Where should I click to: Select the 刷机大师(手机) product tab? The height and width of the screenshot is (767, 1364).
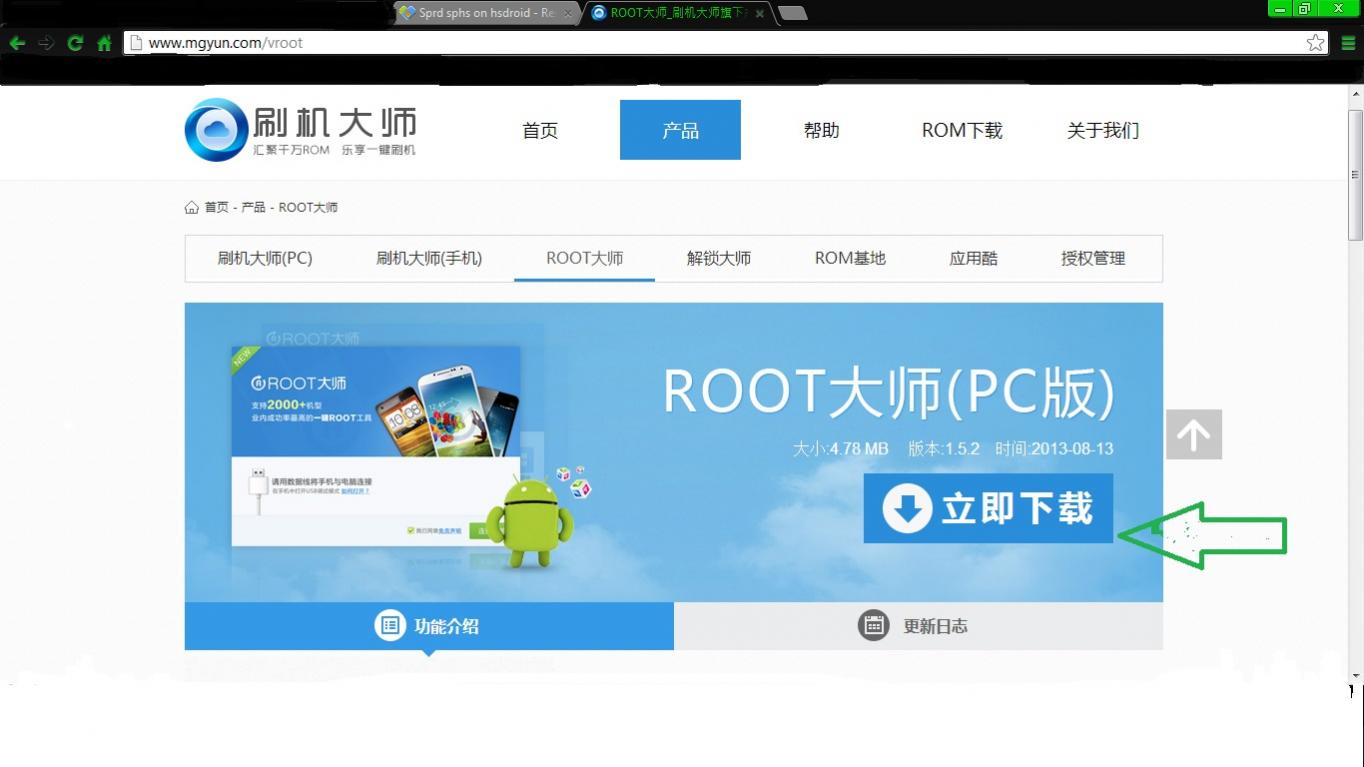pyautogui.click(x=429, y=258)
